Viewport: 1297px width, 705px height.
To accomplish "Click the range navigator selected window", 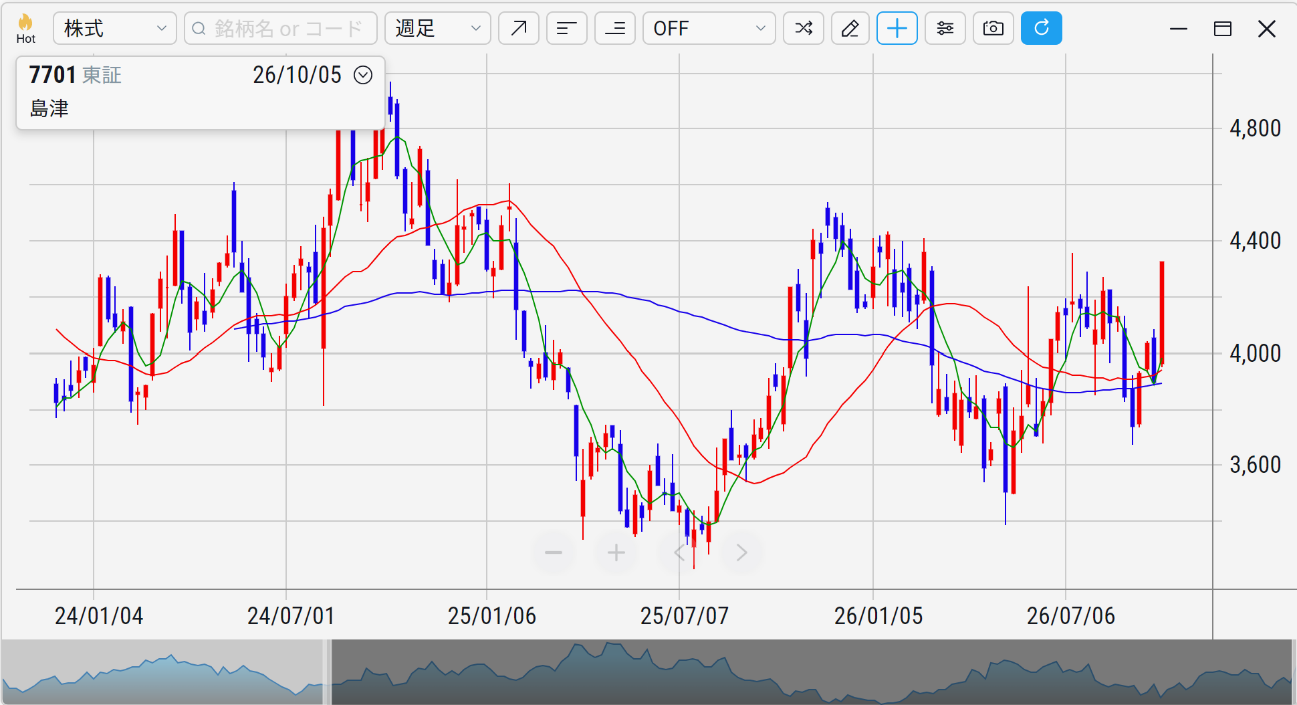I will pos(811,672).
